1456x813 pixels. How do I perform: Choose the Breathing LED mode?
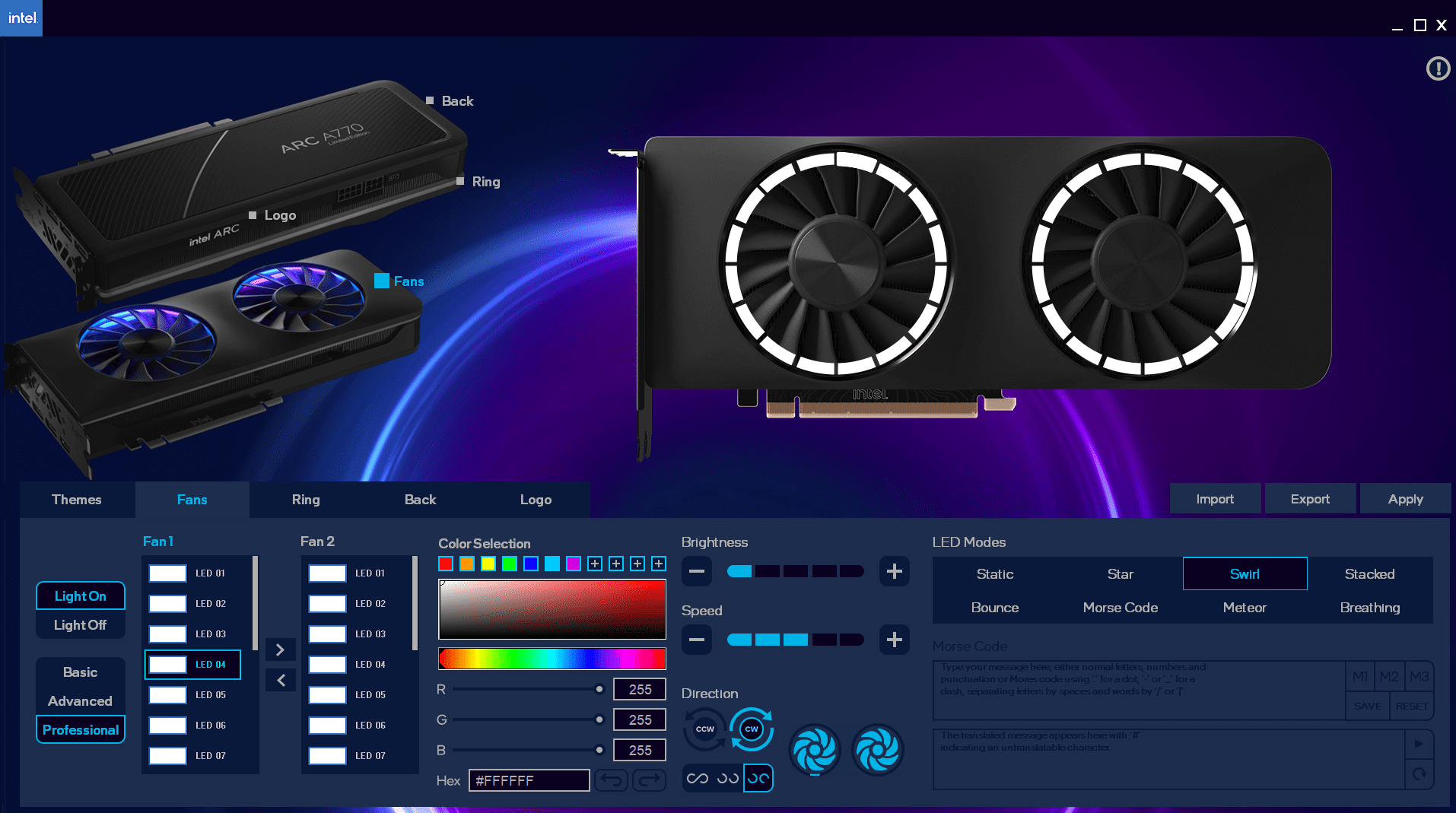coord(1369,607)
